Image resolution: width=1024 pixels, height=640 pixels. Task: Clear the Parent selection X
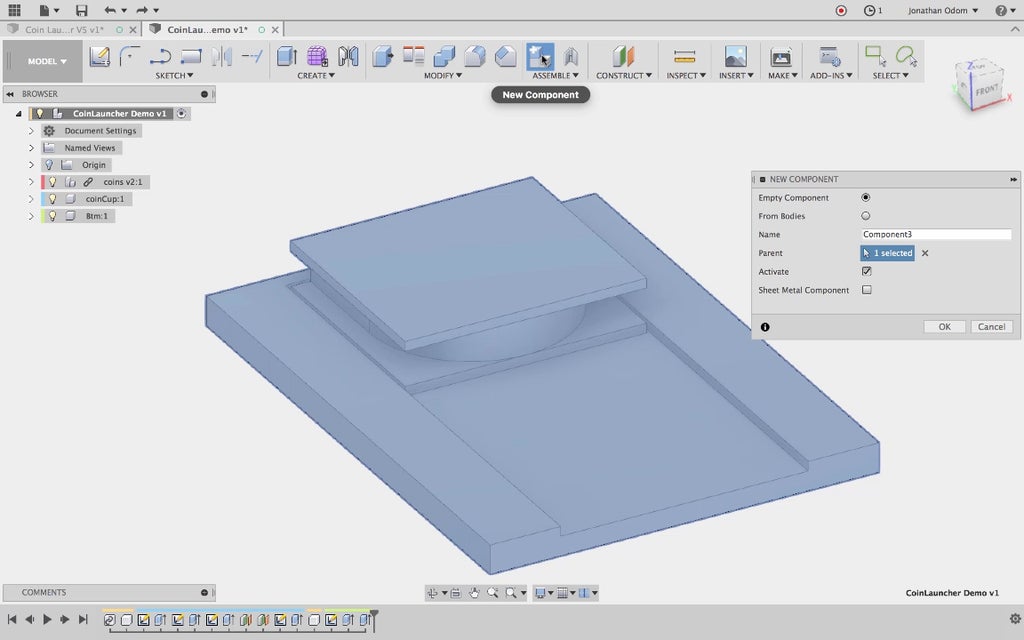click(925, 253)
